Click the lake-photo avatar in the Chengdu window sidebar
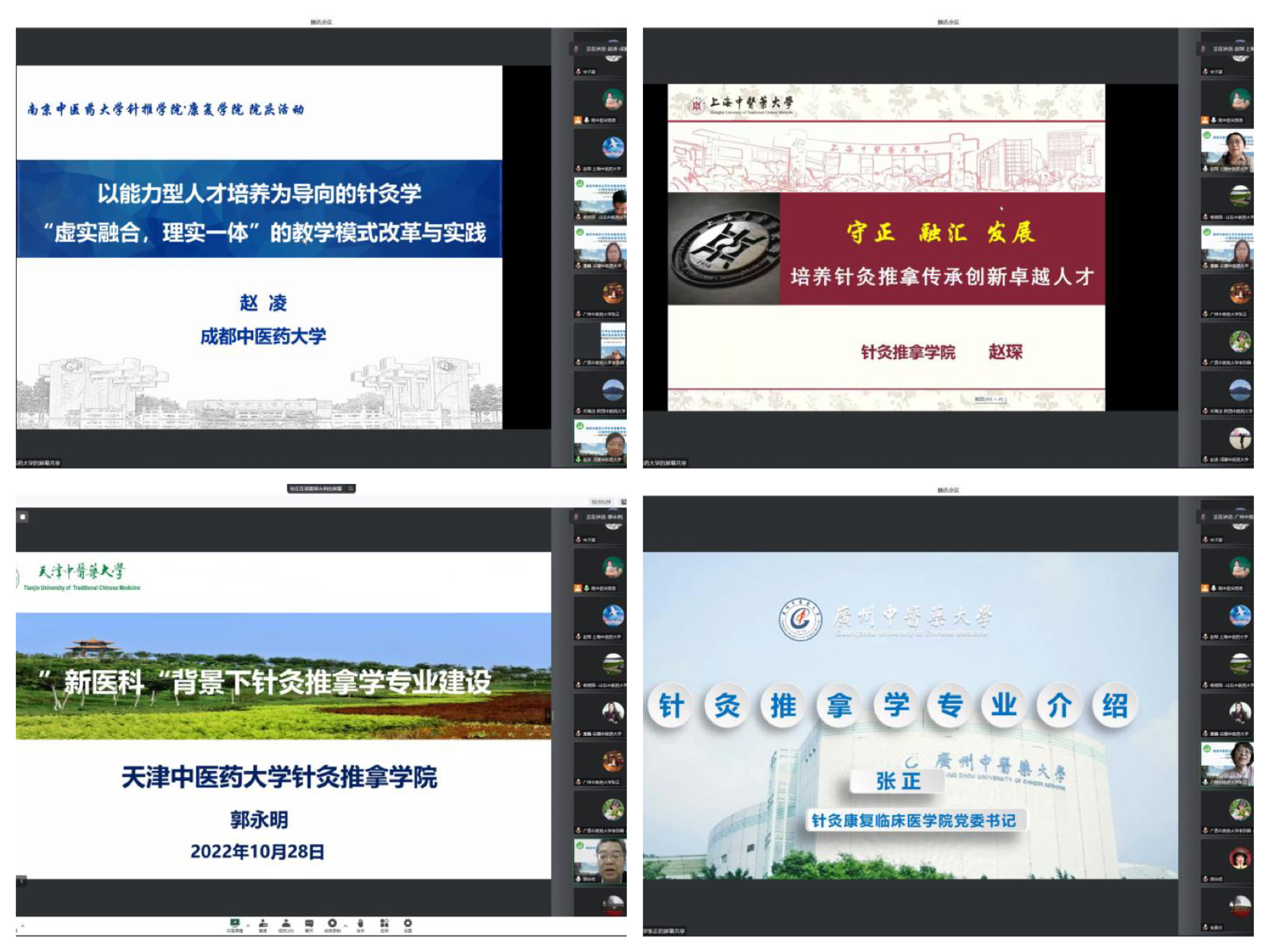Viewport: 1270px width, 952px height. point(613,390)
